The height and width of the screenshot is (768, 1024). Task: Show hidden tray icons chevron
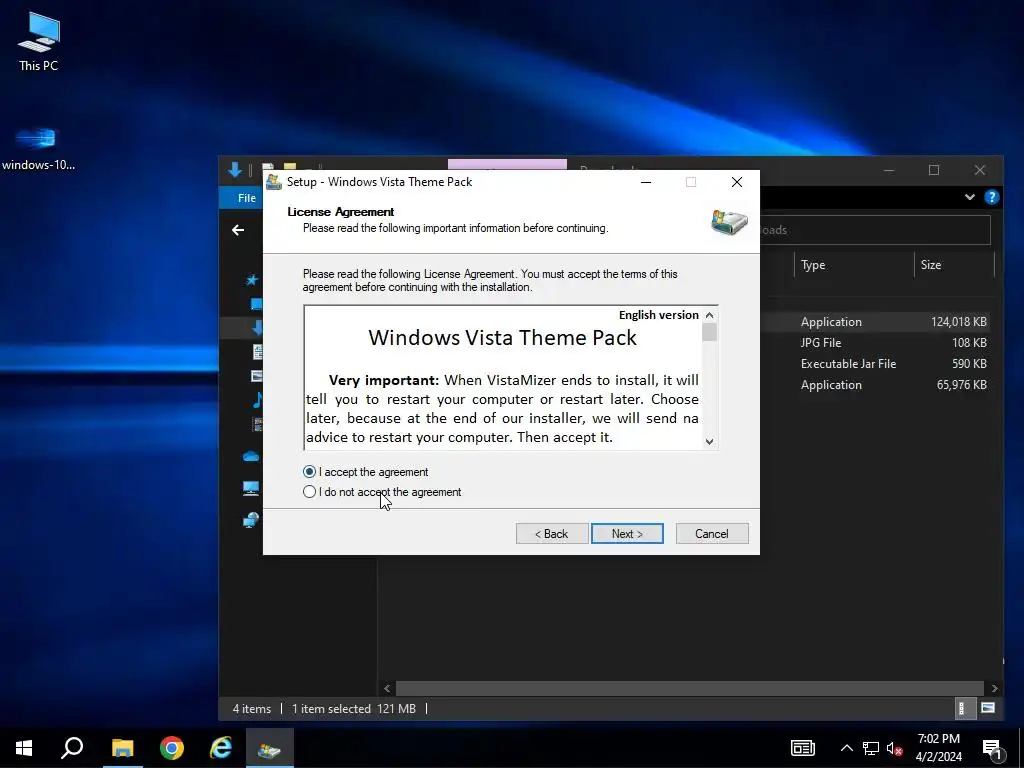846,748
